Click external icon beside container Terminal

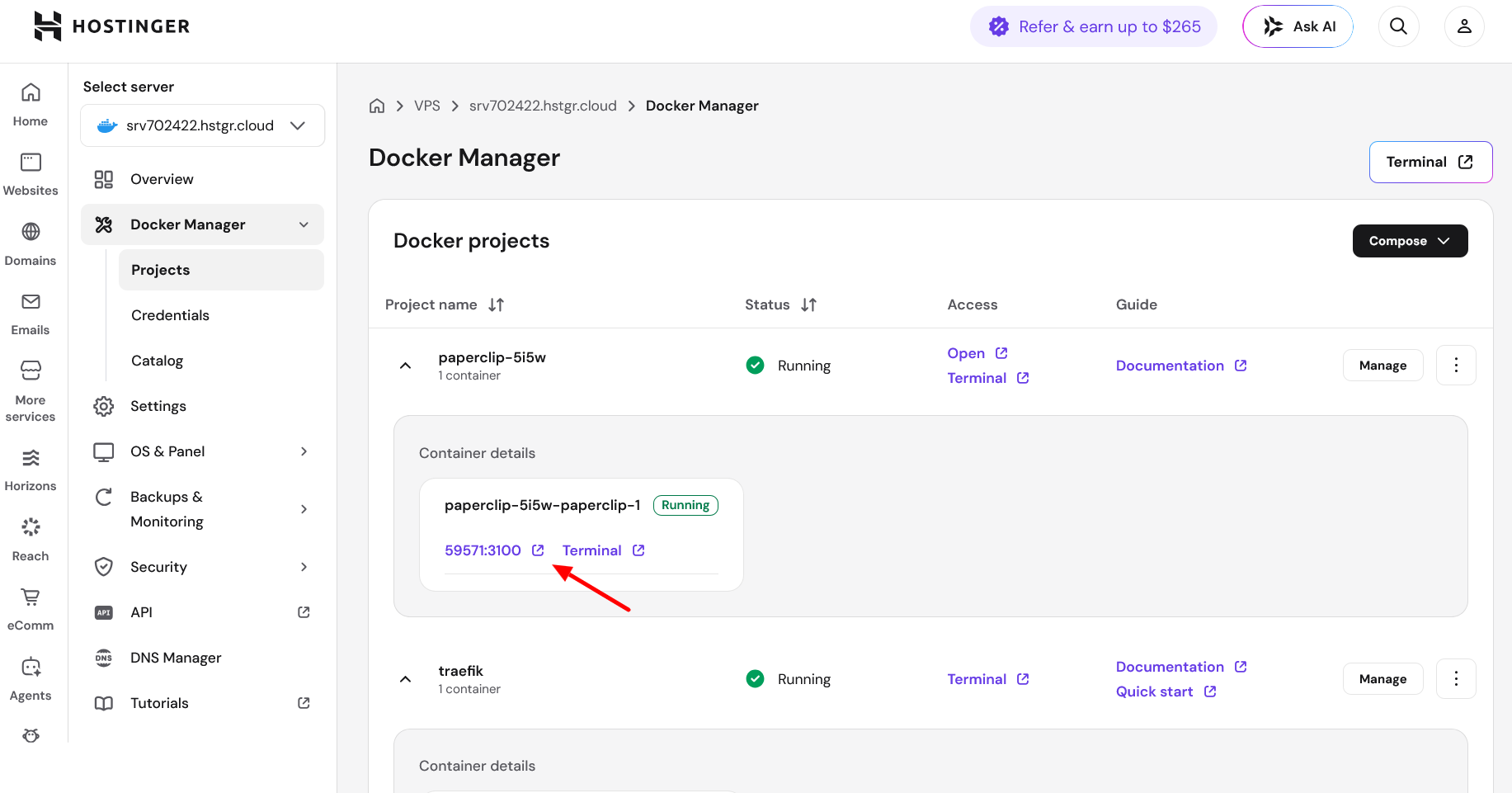tap(638, 550)
